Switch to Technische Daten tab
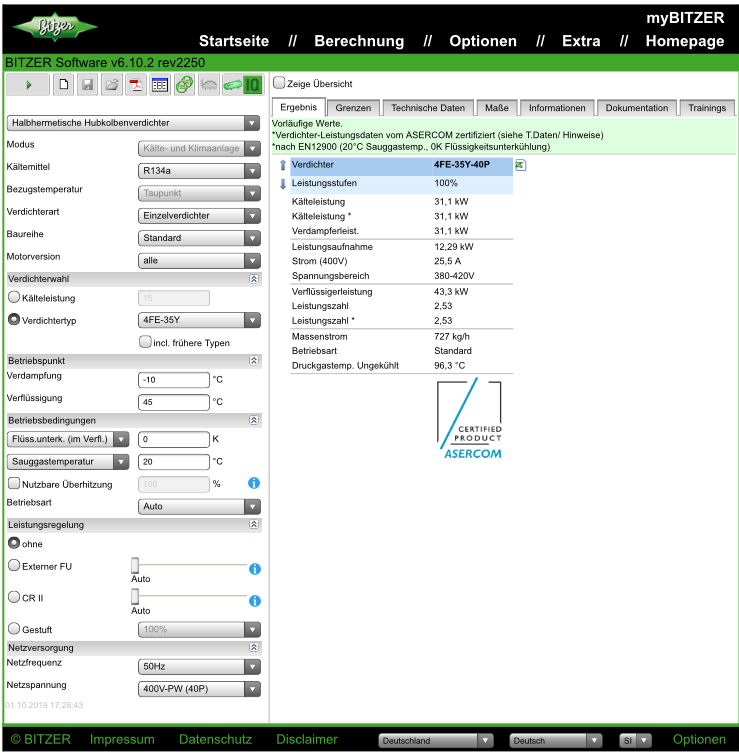The width and height of the screenshot is (739, 753). pyautogui.click(x=428, y=108)
